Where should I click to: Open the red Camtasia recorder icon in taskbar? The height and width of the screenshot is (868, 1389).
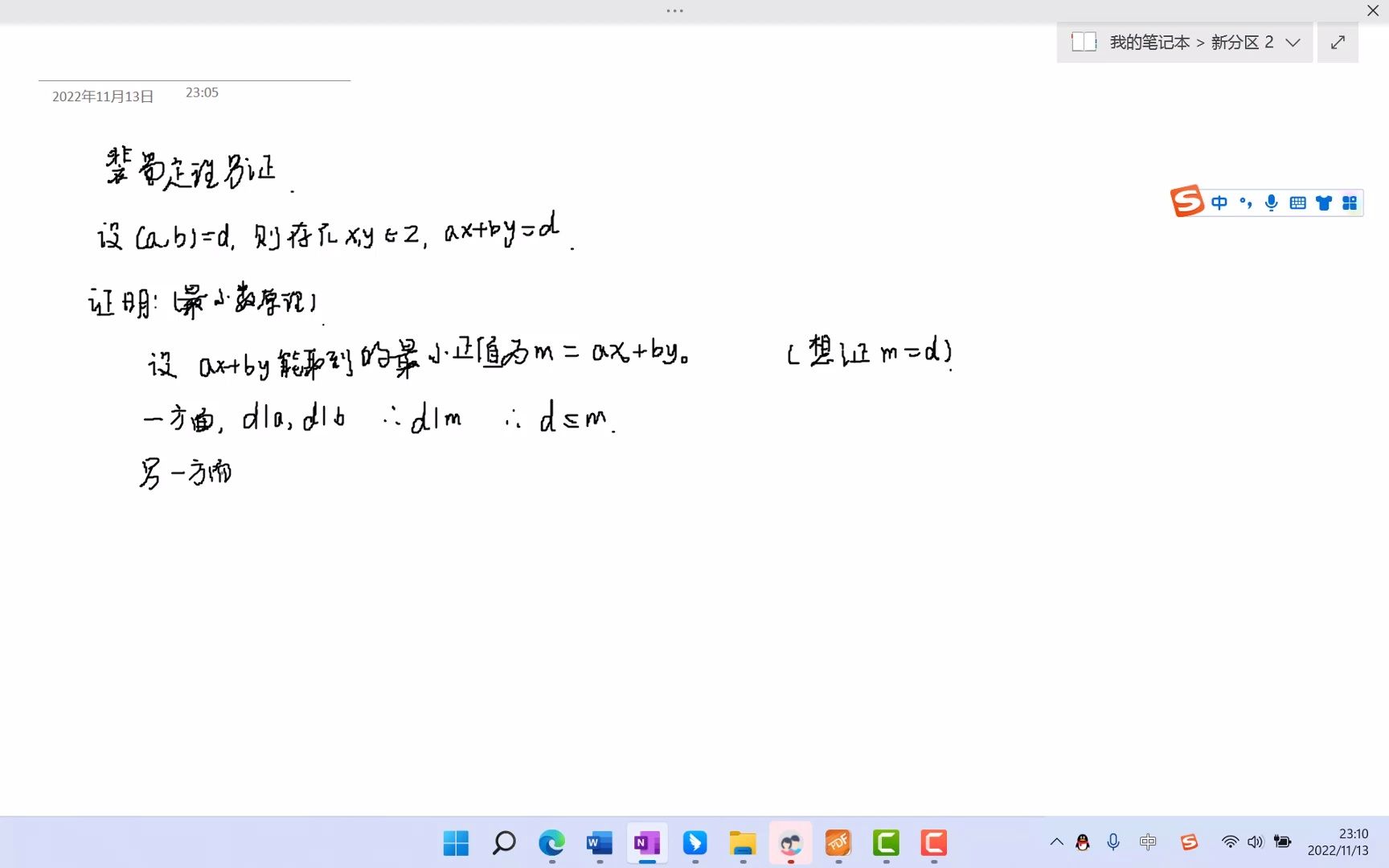[934, 843]
